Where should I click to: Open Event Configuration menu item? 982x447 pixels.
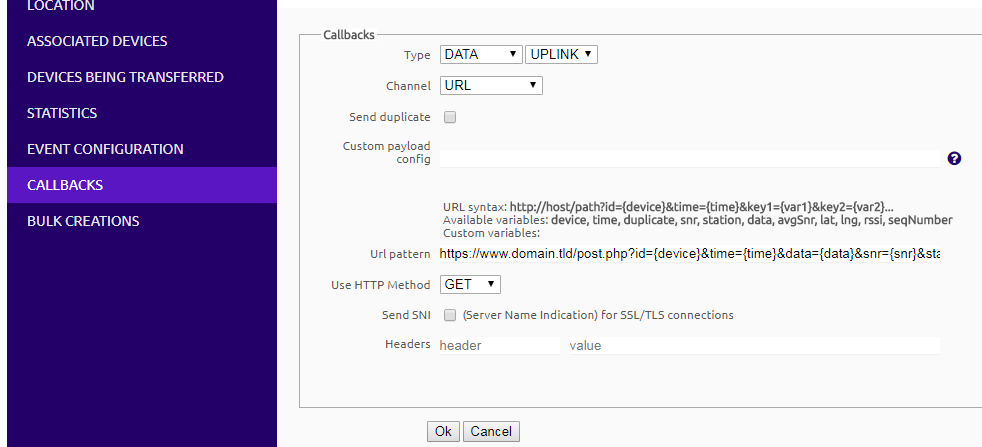pyautogui.click(x=105, y=149)
